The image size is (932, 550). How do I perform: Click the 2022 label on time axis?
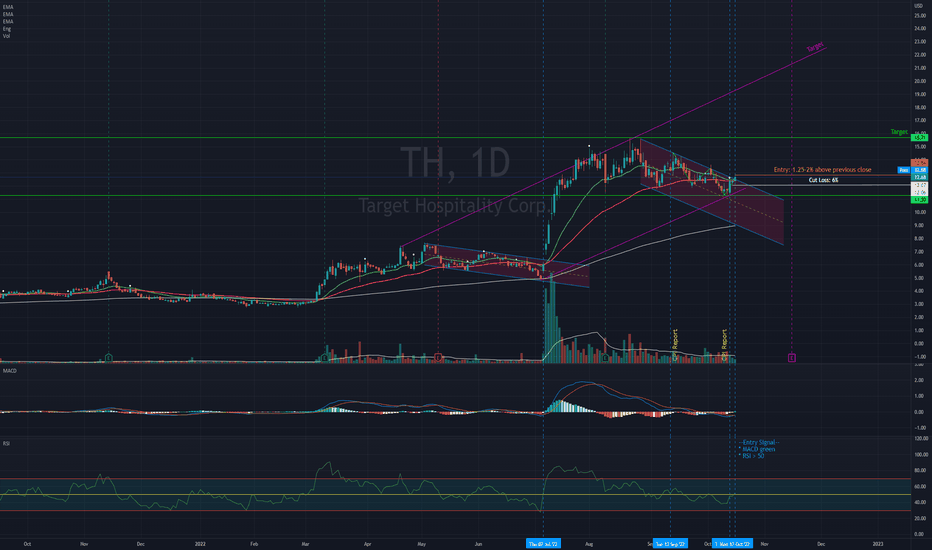200,543
